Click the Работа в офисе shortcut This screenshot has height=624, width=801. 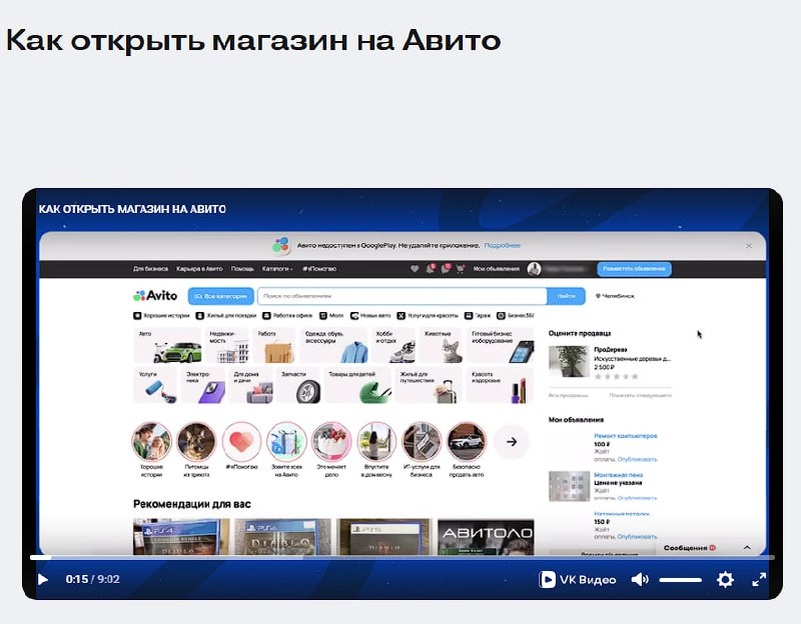click(x=287, y=316)
